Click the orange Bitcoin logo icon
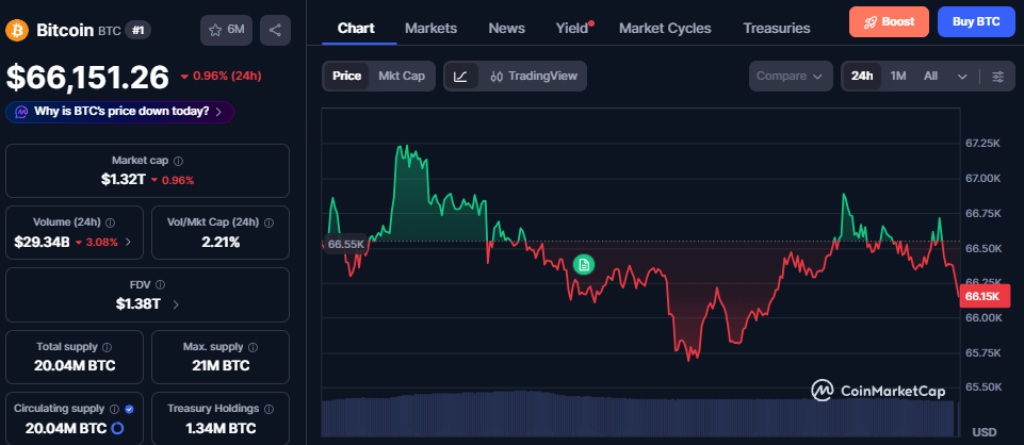This screenshot has width=1024, height=445. click(17, 30)
